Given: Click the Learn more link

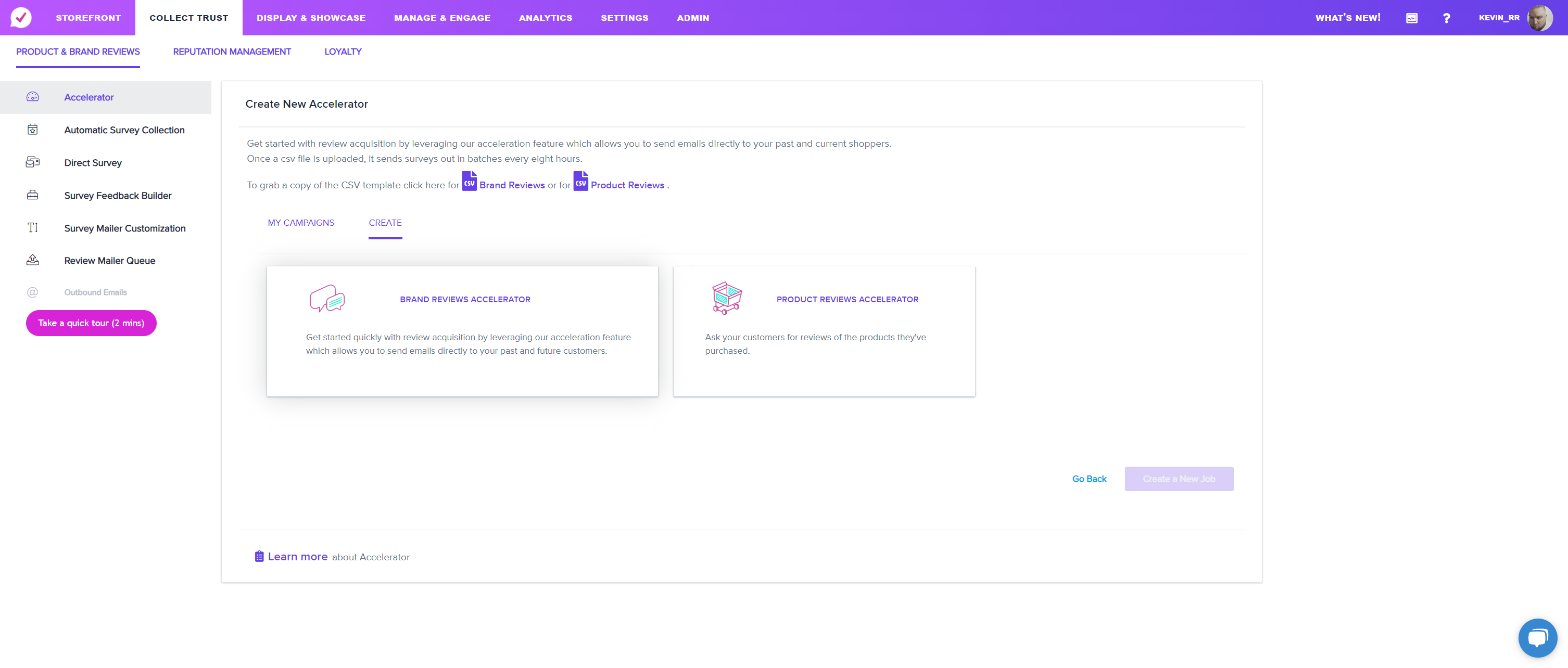Looking at the screenshot, I should (x=298, y=556).
